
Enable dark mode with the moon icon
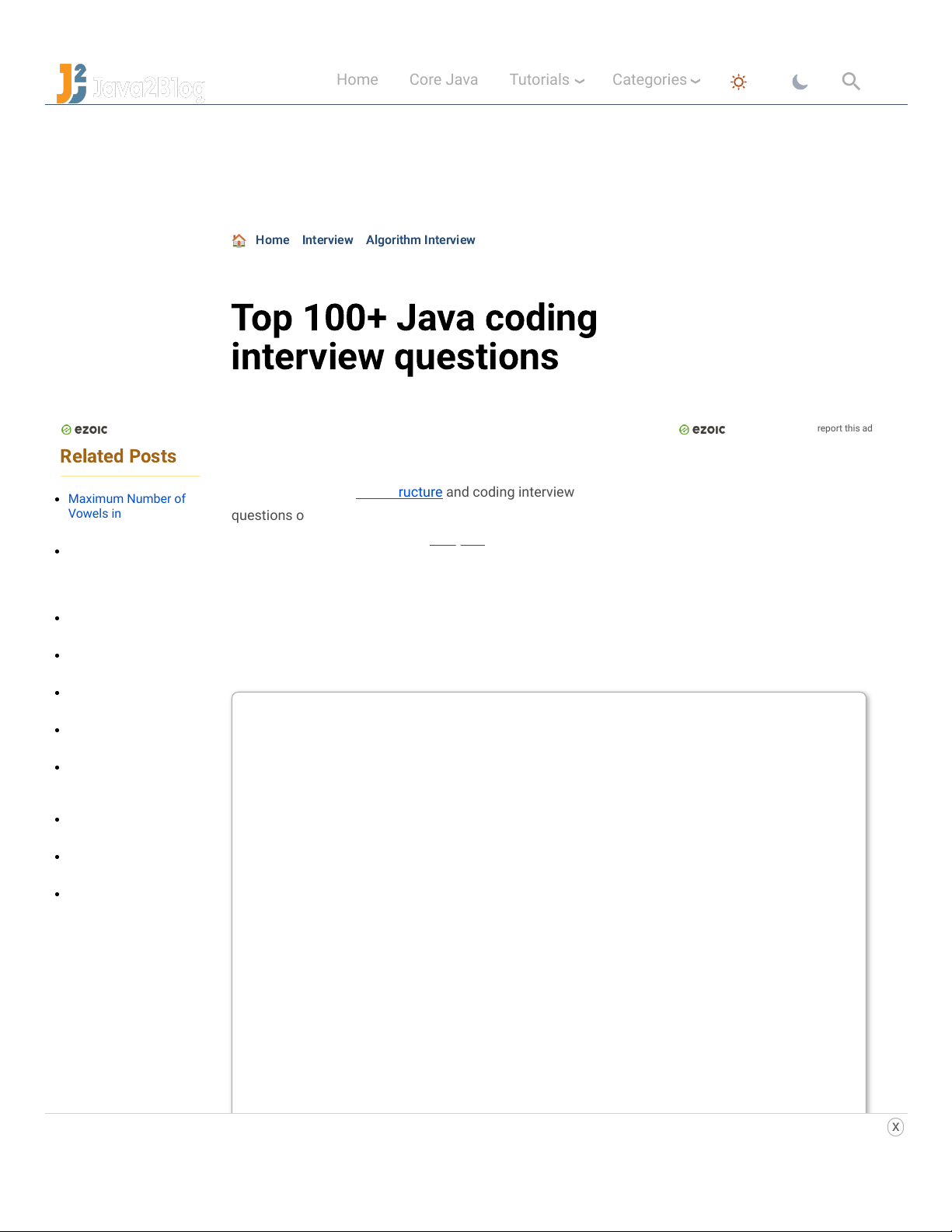pyautogui.click(x=800, y=82)
